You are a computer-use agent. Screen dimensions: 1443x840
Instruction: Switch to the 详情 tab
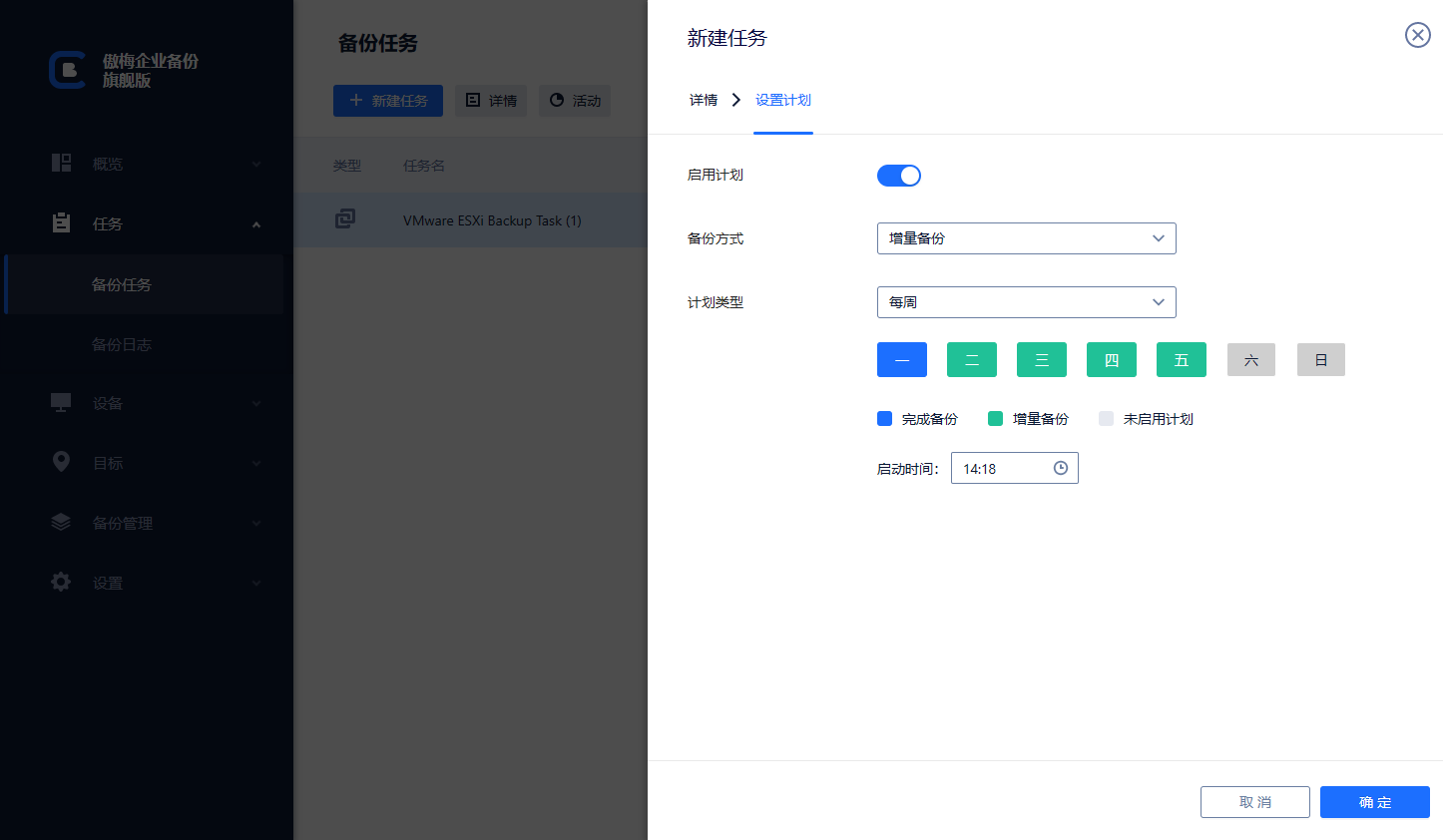coord(702,100)
